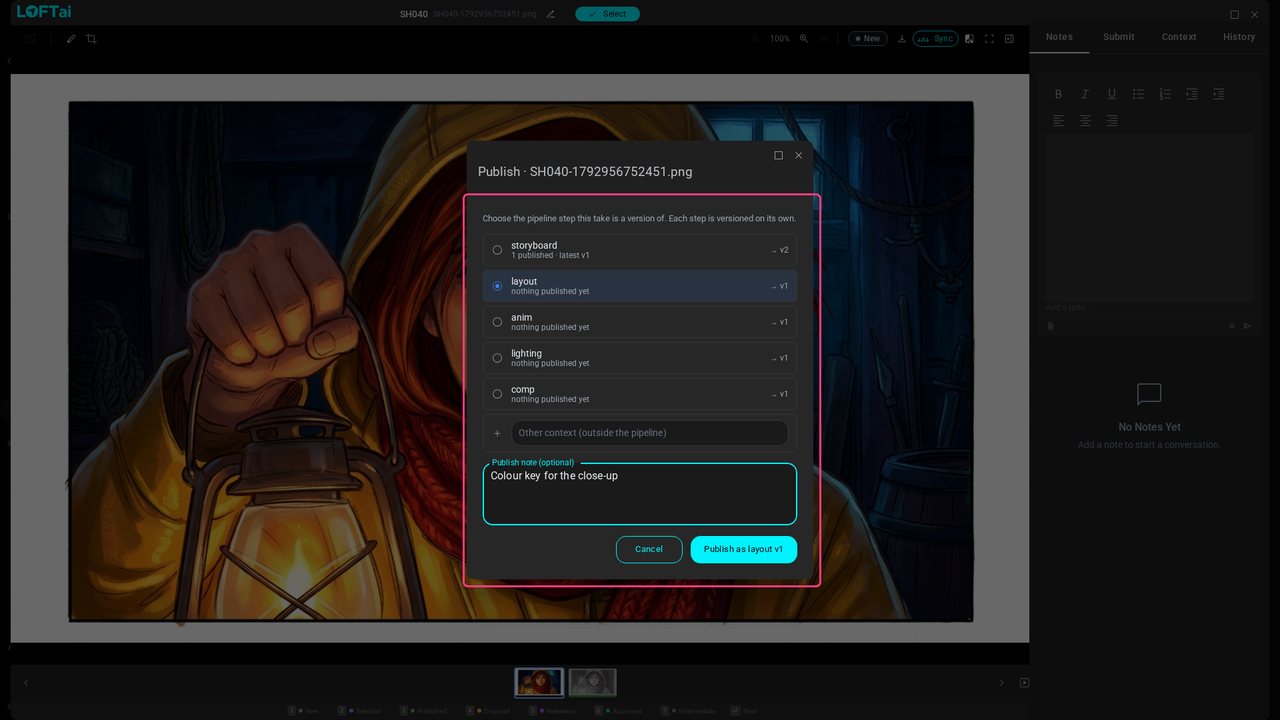Image resolution: width=1280 pixels, height=720 pixels.
Task: Click the download icon in top toolbar
Action: click(902, 39)
